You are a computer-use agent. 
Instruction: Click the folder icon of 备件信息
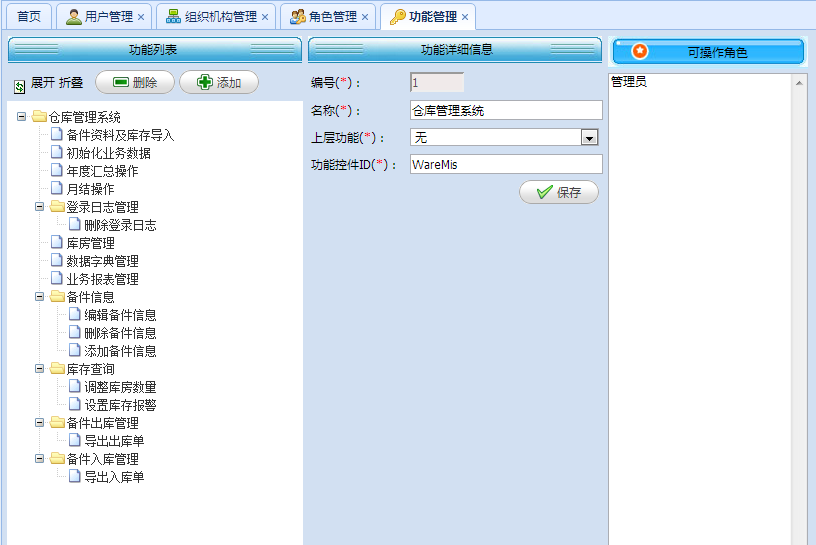point(57,296)
